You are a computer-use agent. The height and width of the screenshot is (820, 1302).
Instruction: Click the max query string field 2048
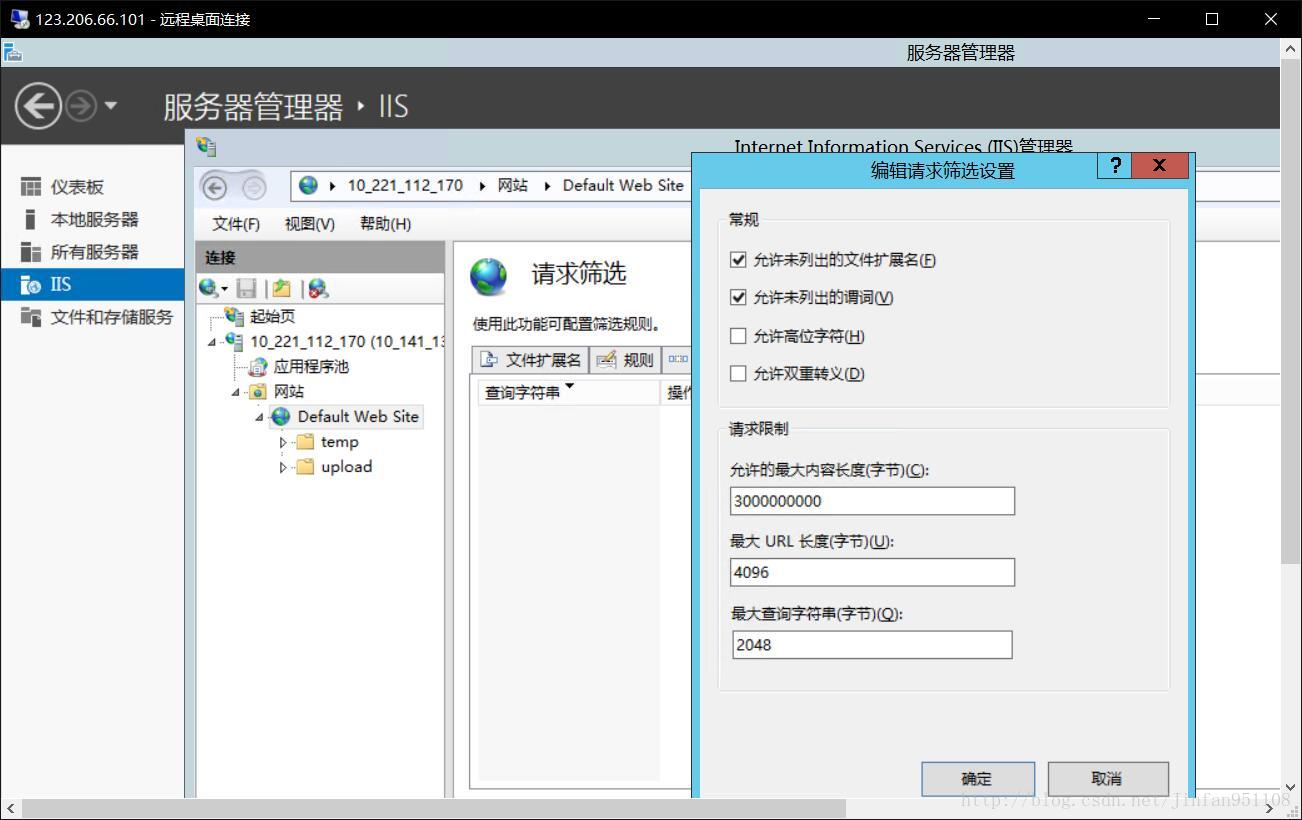871,644
